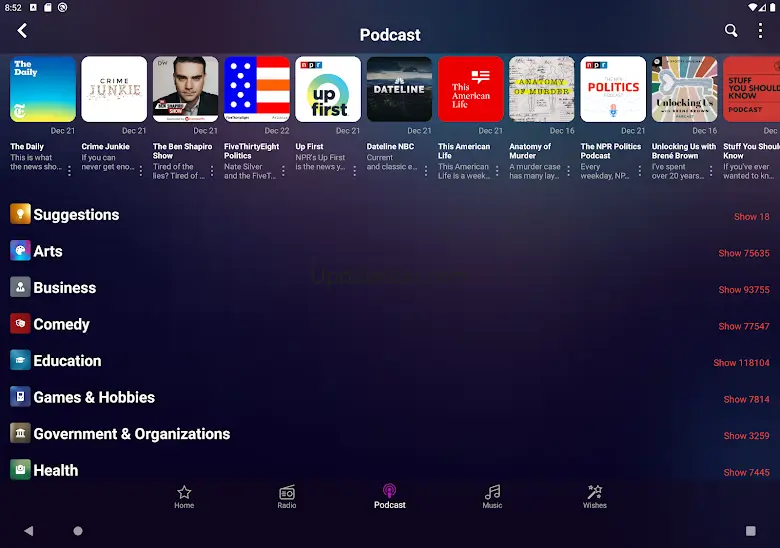Screen dimensions: 780x548
Task: Select the Business category label
Action: tap(65, 287)
